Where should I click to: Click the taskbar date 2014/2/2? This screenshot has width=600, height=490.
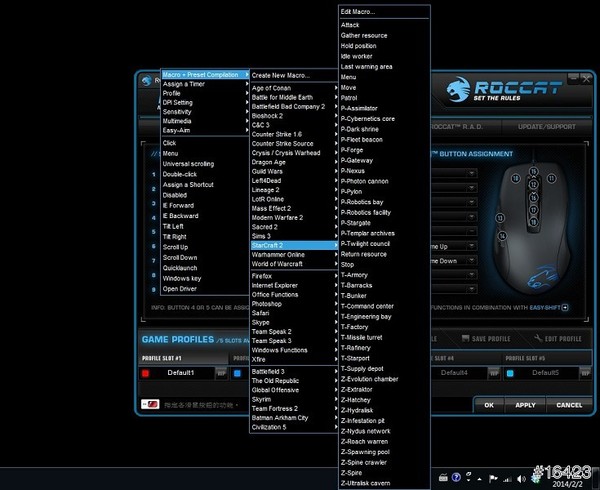click(567, 484)
